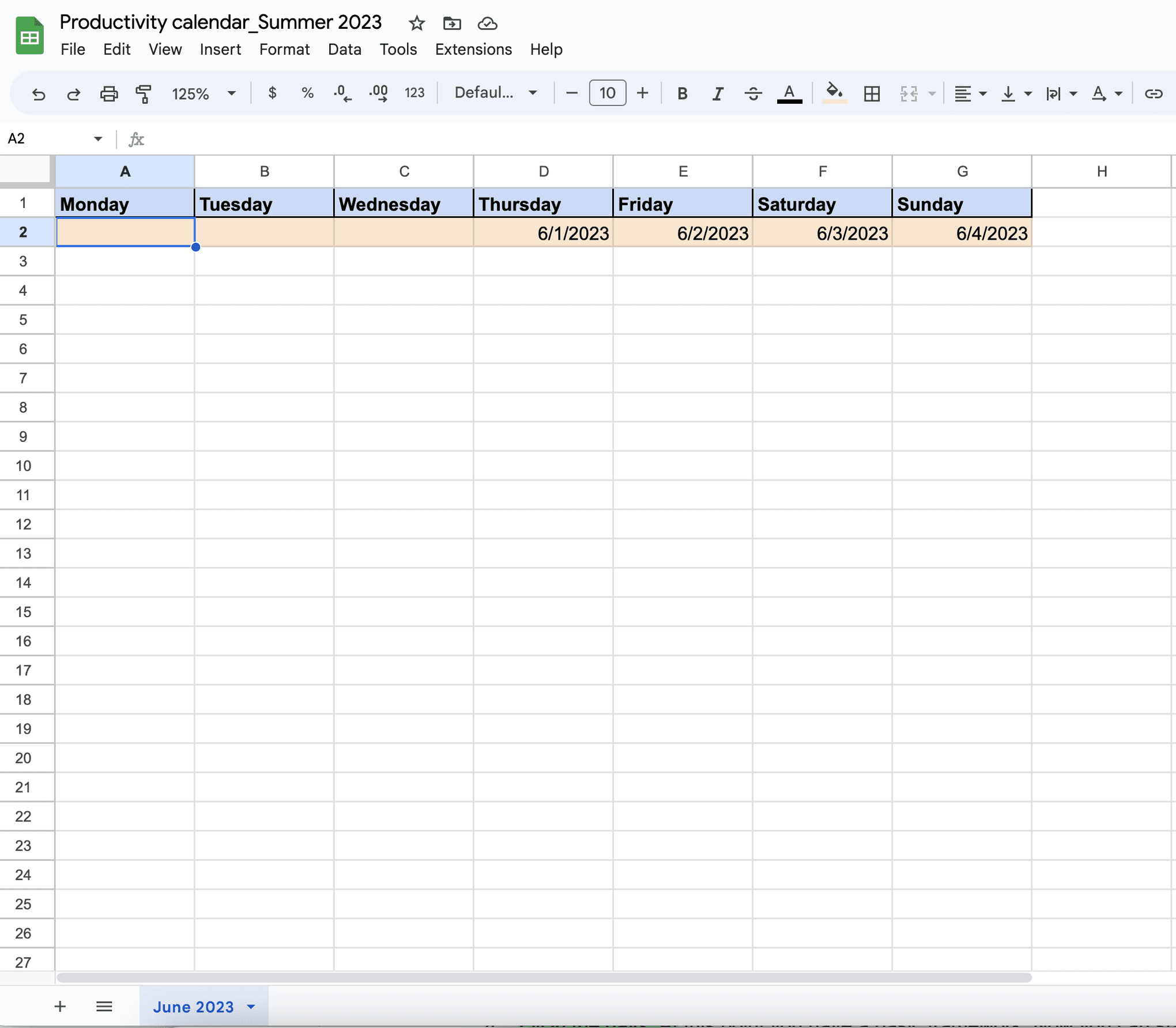
Task: Open Google Sheets home icon
Action: click(30, 36)
